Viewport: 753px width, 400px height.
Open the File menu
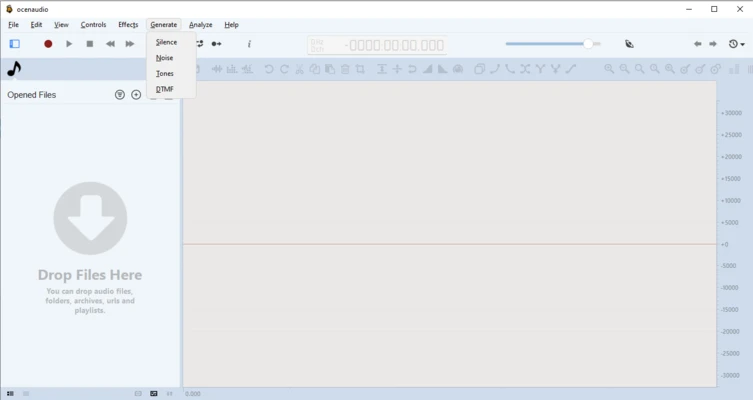pyautogui.click(x=13, y=24)
